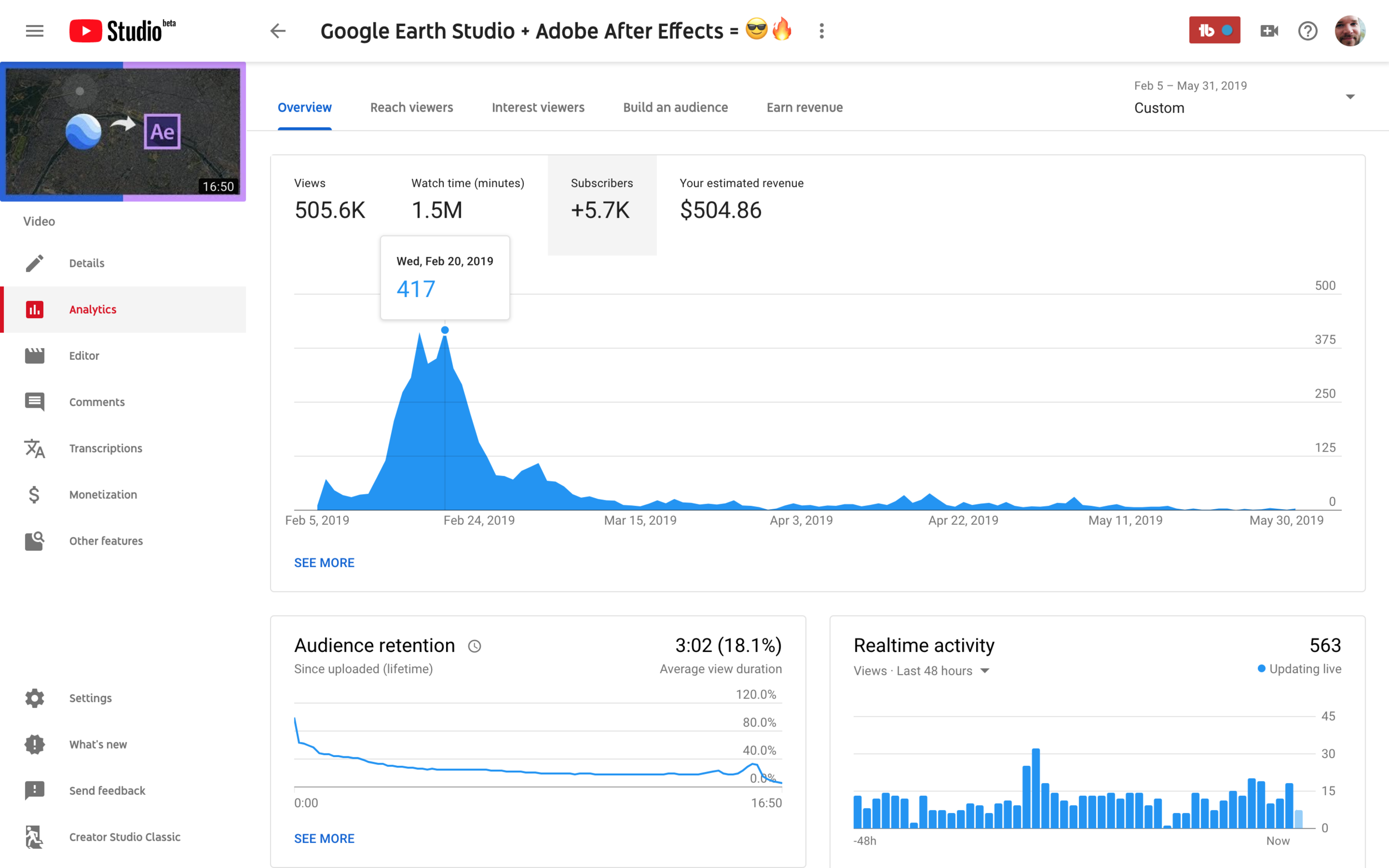Click the Transcriptions translate icon
This screenshot has width=1389, height=868.
34,448
